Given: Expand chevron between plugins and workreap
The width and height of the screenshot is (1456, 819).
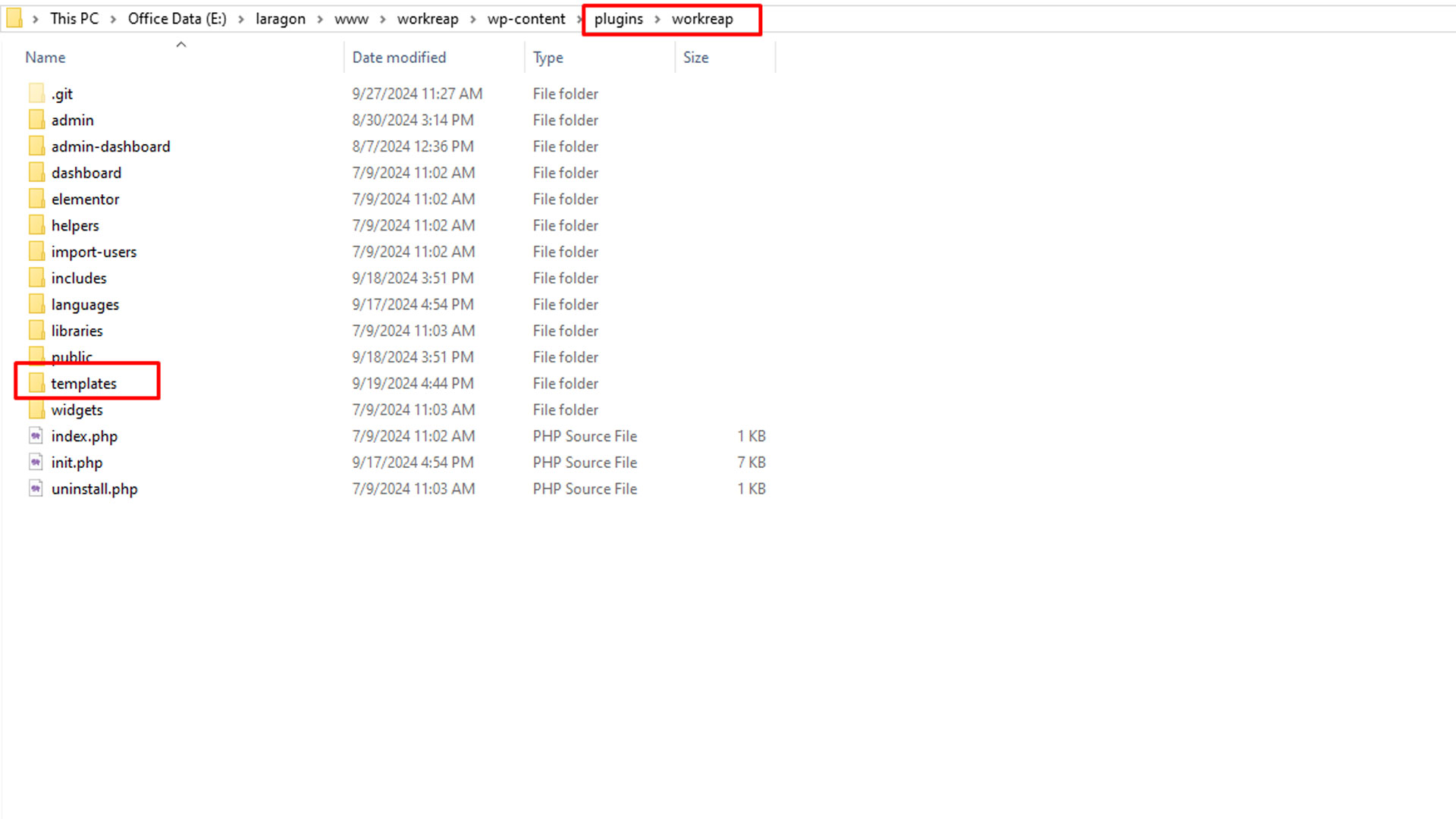Looking at the screenshot, I should (657, 19).
